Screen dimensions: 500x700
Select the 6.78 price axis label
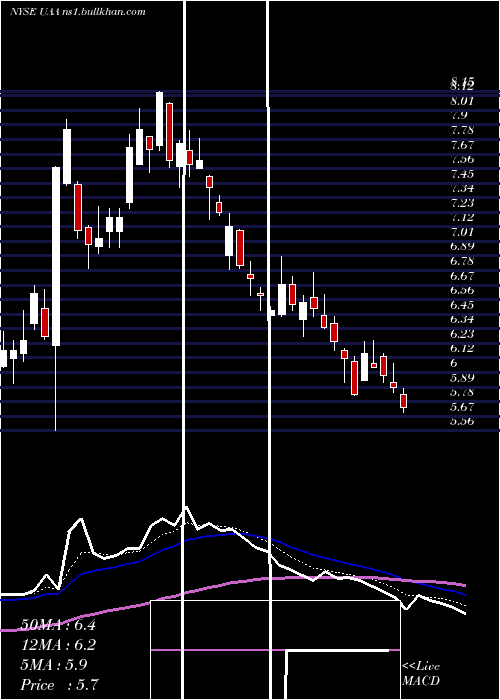(x=462, y=261)
